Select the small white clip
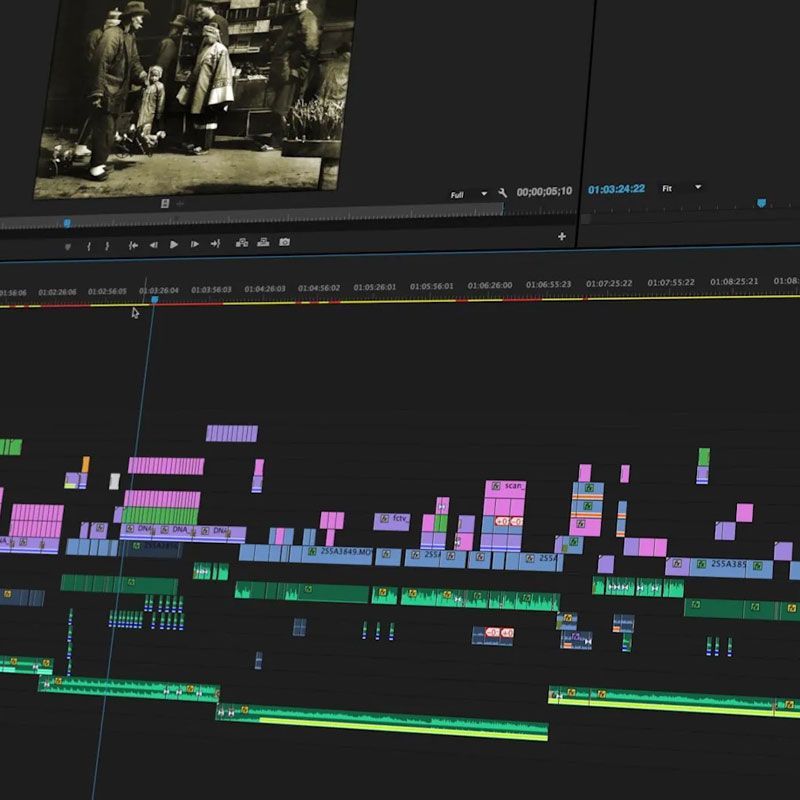Viewport: 800px width, 800px height. click(115, 481)
